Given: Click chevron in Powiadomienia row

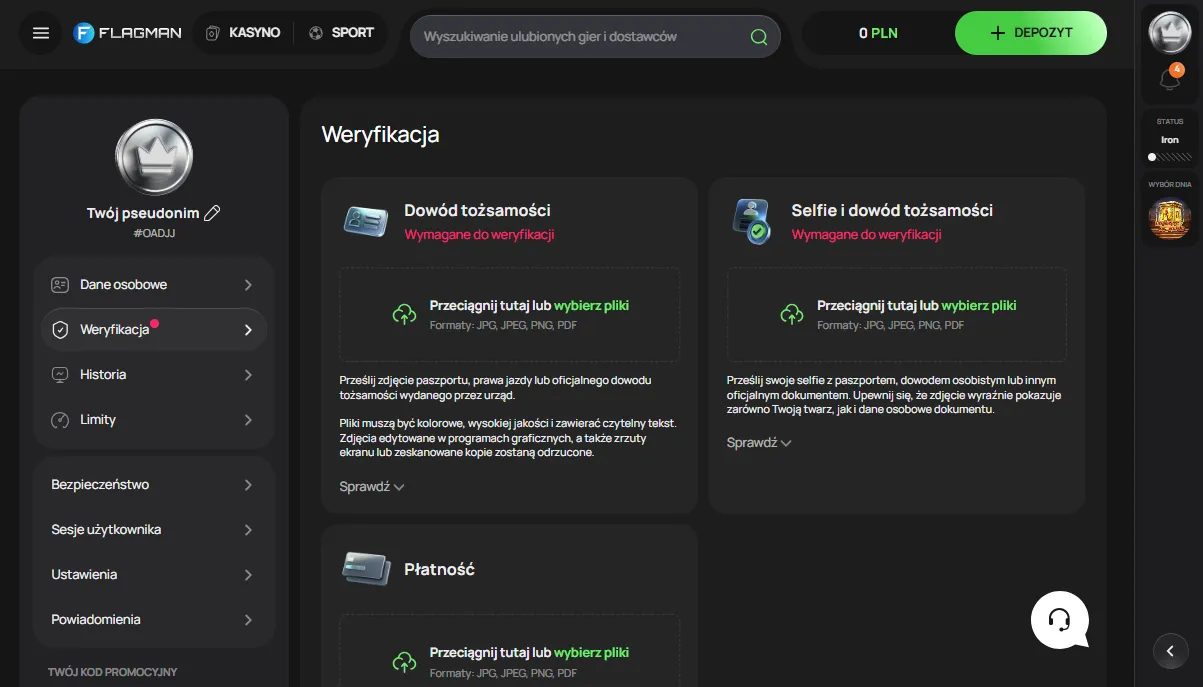Looking at the screenshot, I should pyautogui.click(x=248, y=620).
